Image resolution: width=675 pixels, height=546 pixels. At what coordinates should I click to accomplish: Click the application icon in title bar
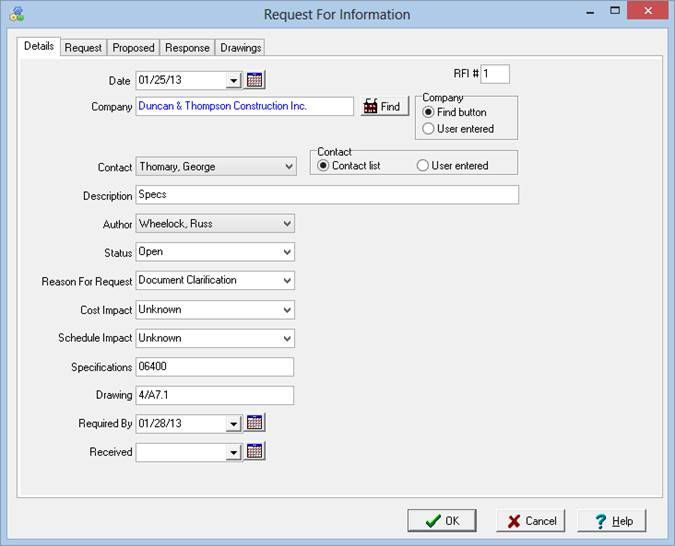16,14
